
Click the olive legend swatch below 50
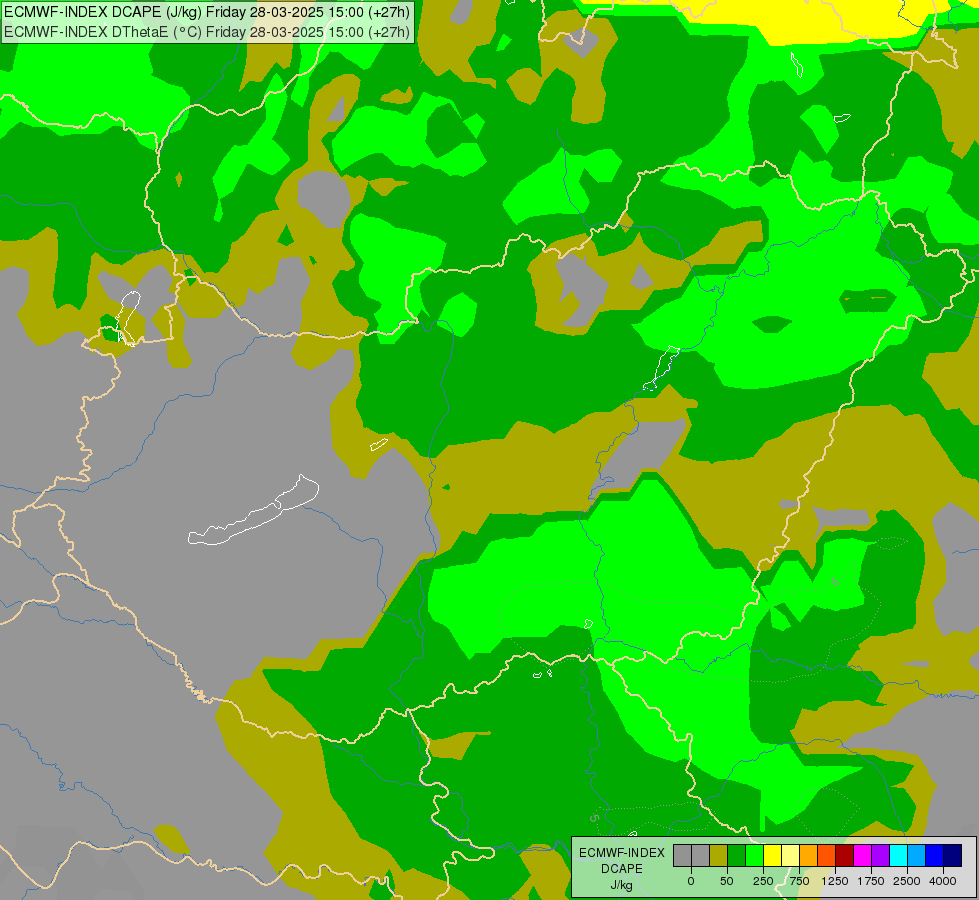pyautogui.click(x=719, y=855)
